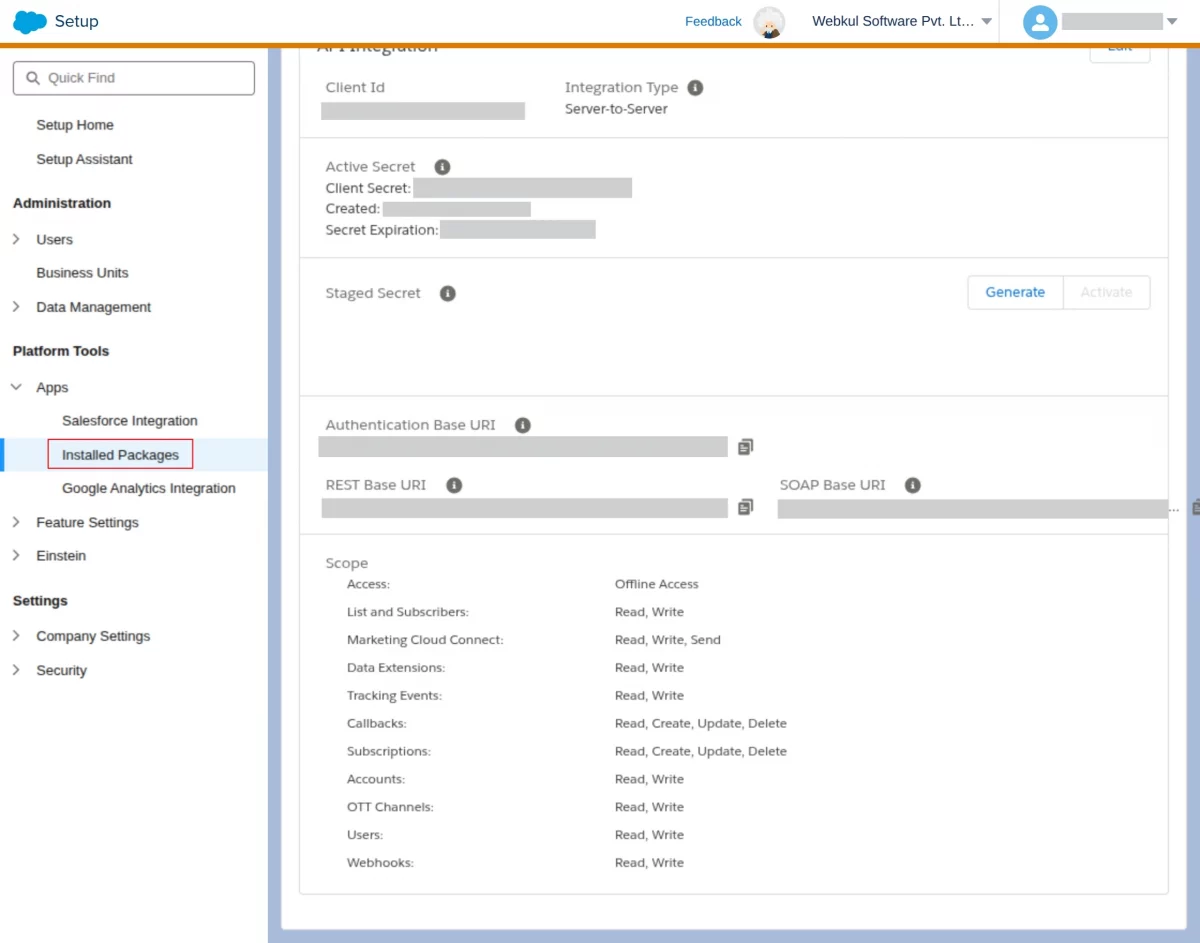Click the Quick Find search field
The width and height of the screenshot is (1200, 943).
tap(134, 78)
